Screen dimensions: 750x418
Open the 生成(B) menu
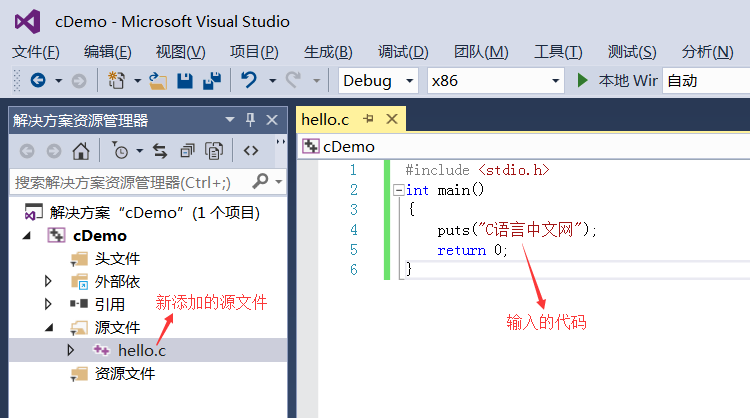click(328, 52)
